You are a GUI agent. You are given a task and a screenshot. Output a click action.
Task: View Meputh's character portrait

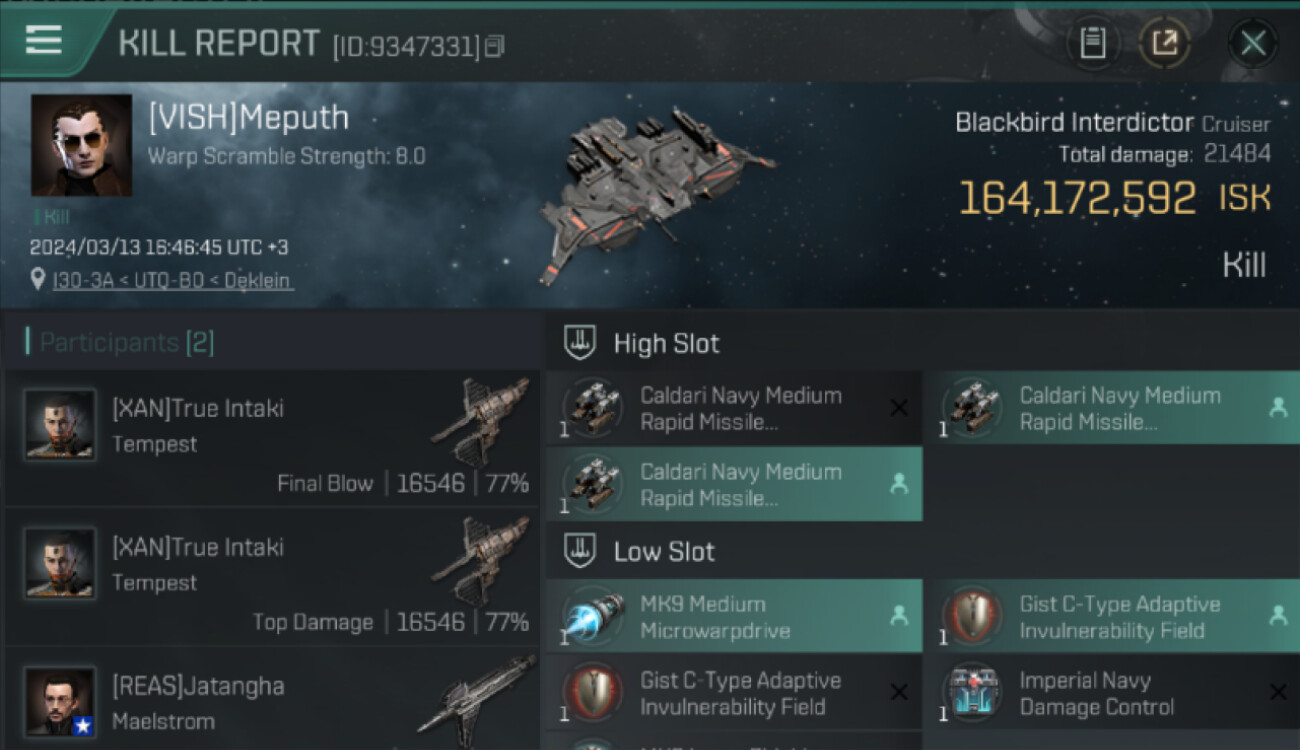tap(81, 146)
